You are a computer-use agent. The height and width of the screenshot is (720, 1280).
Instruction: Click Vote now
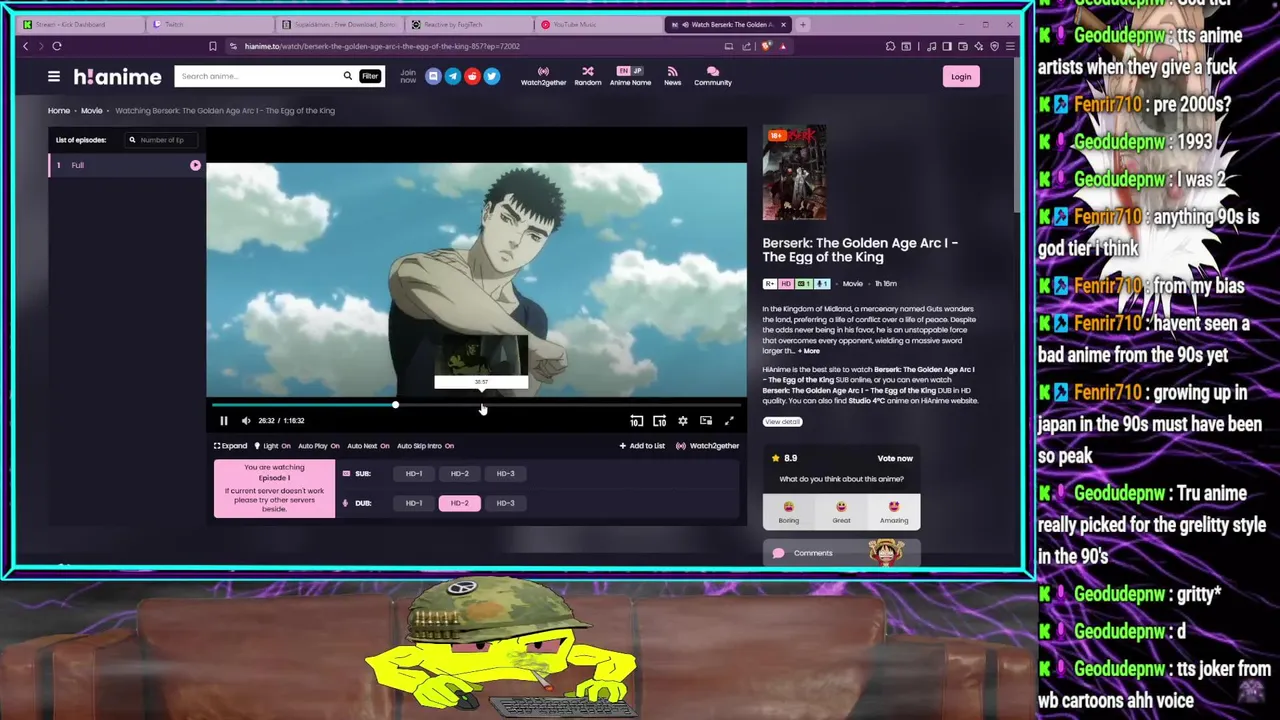coord(895,458)
